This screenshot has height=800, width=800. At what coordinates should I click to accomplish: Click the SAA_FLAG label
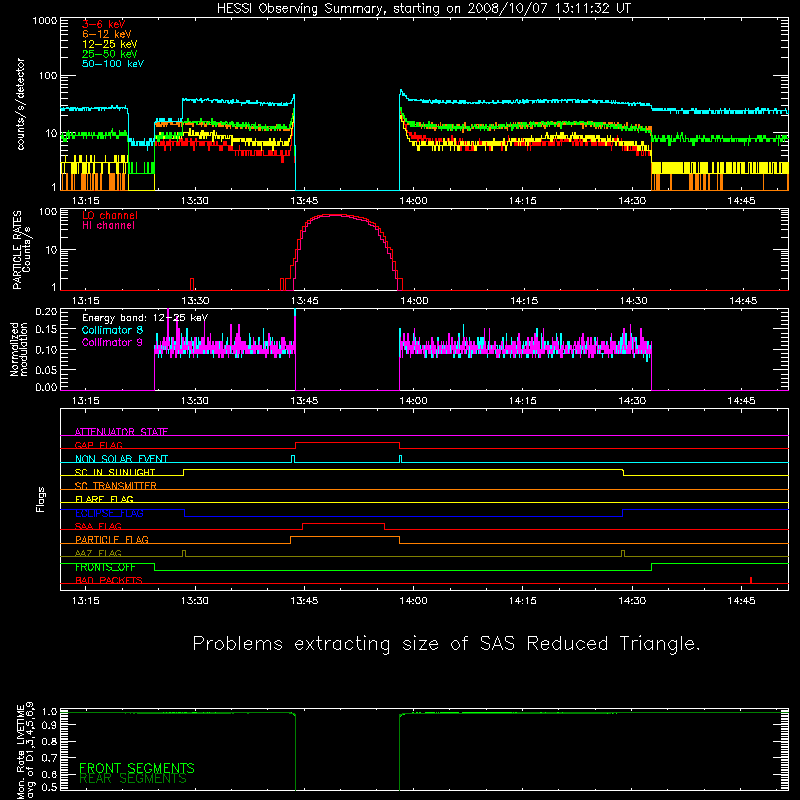click(x=98, y=526)
